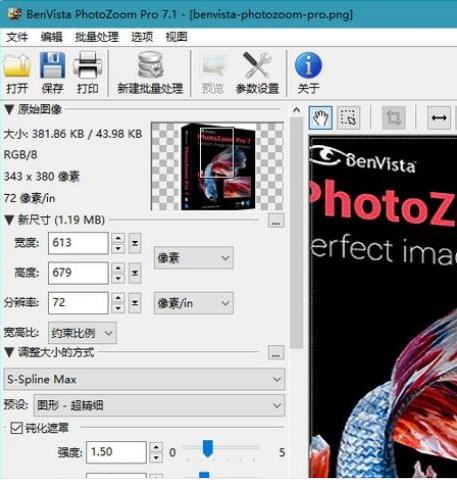Decrease 强度 with down stepper
Screen dimensions: 457x480
tap(156, 458)
